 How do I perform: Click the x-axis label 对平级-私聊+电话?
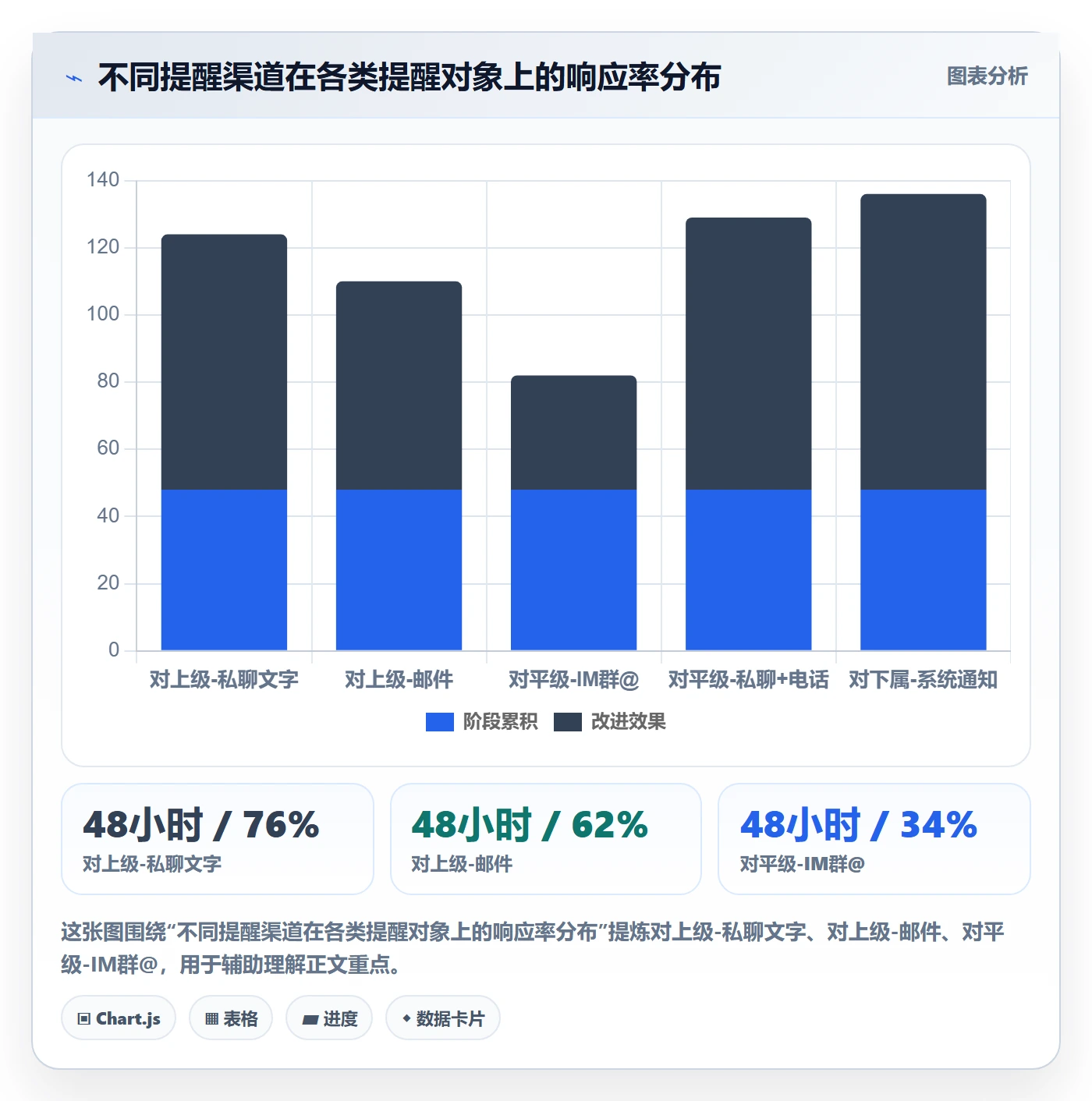tap(748, 680)
